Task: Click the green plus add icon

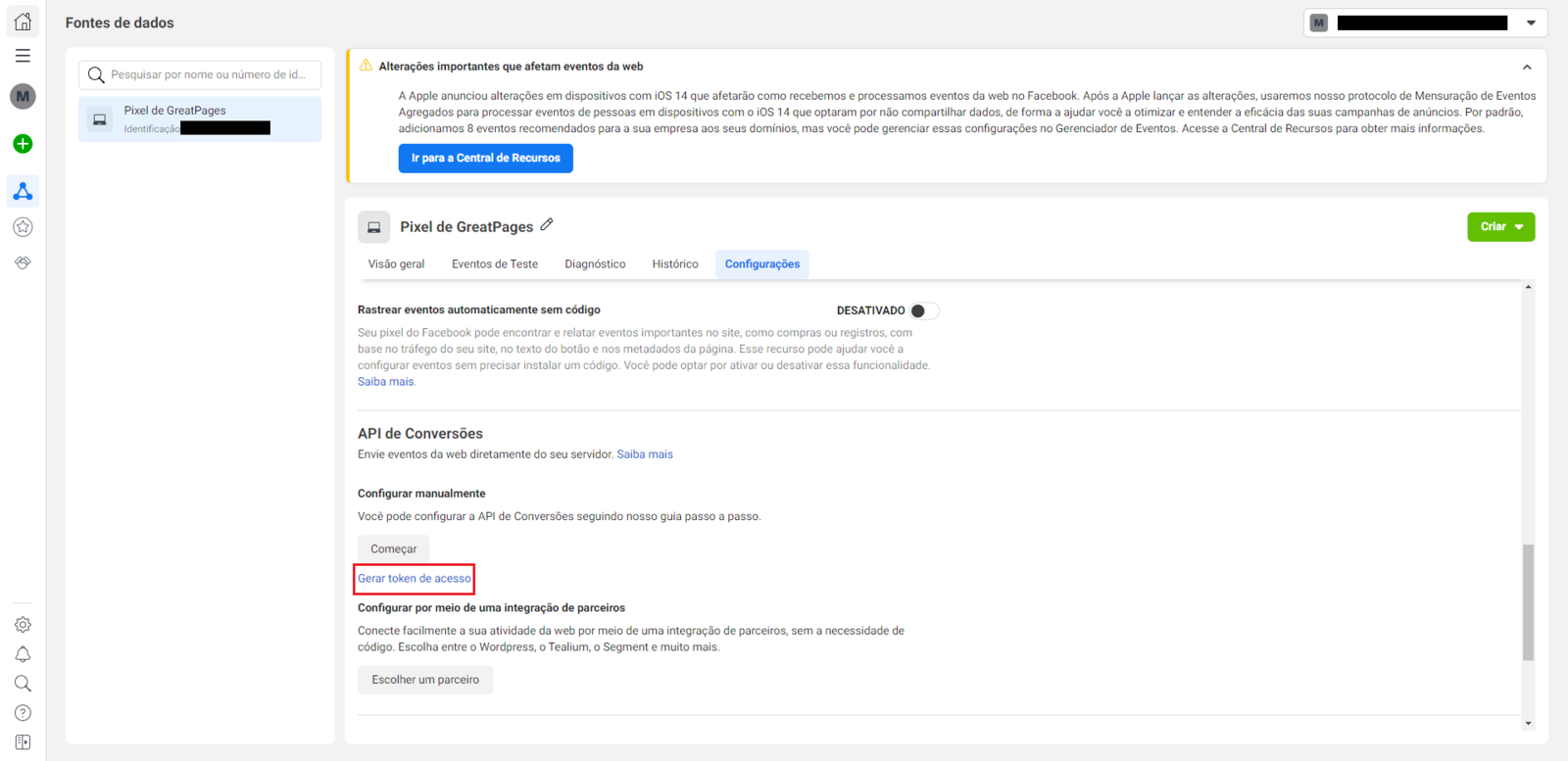Action: (23, 144)
